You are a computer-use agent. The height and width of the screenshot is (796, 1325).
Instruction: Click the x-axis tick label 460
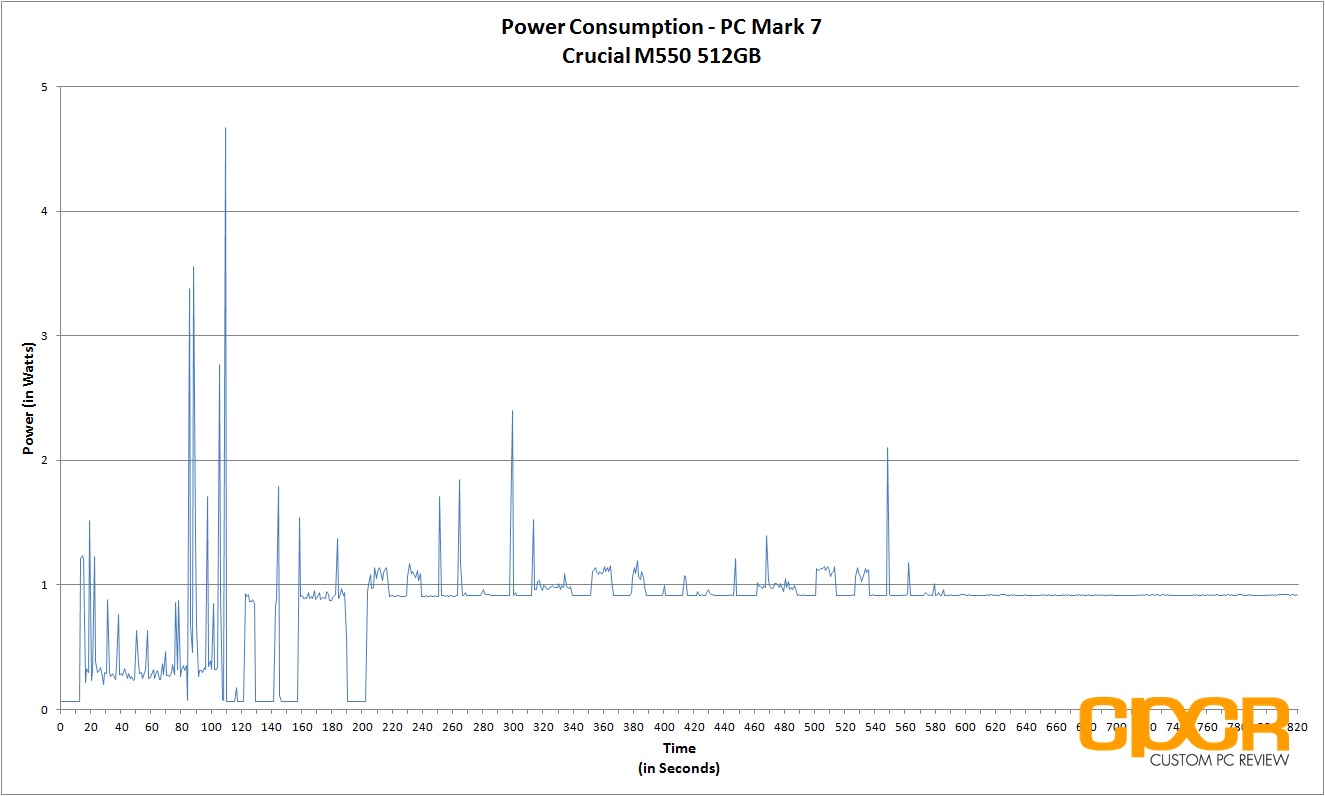click(755, 727)
